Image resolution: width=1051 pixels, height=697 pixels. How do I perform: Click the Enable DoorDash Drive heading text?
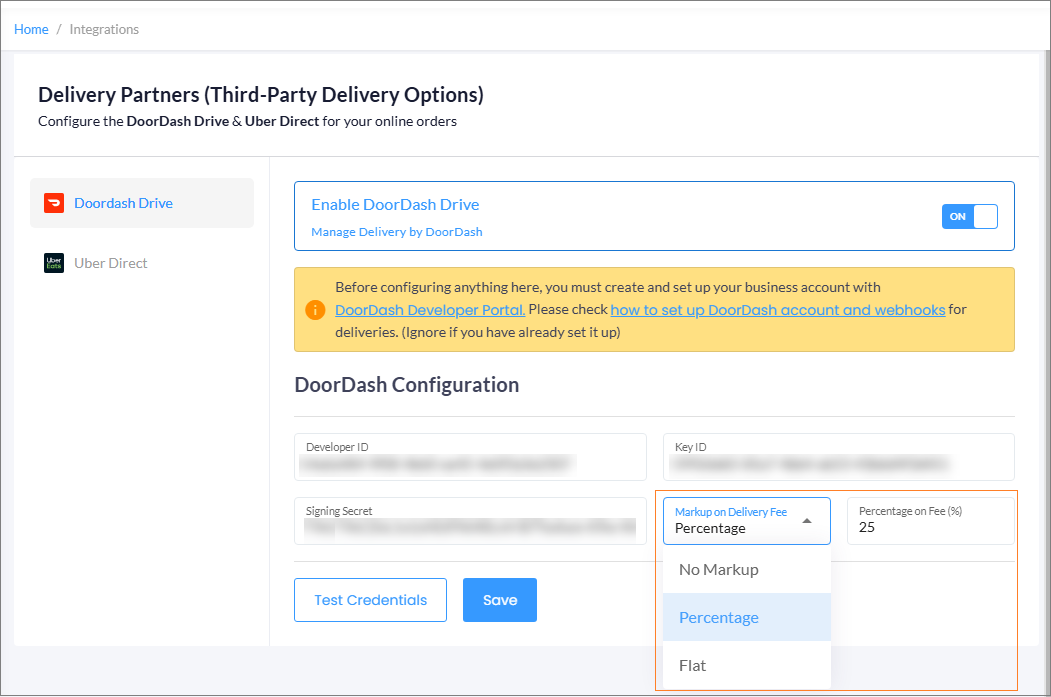[395, 204]
